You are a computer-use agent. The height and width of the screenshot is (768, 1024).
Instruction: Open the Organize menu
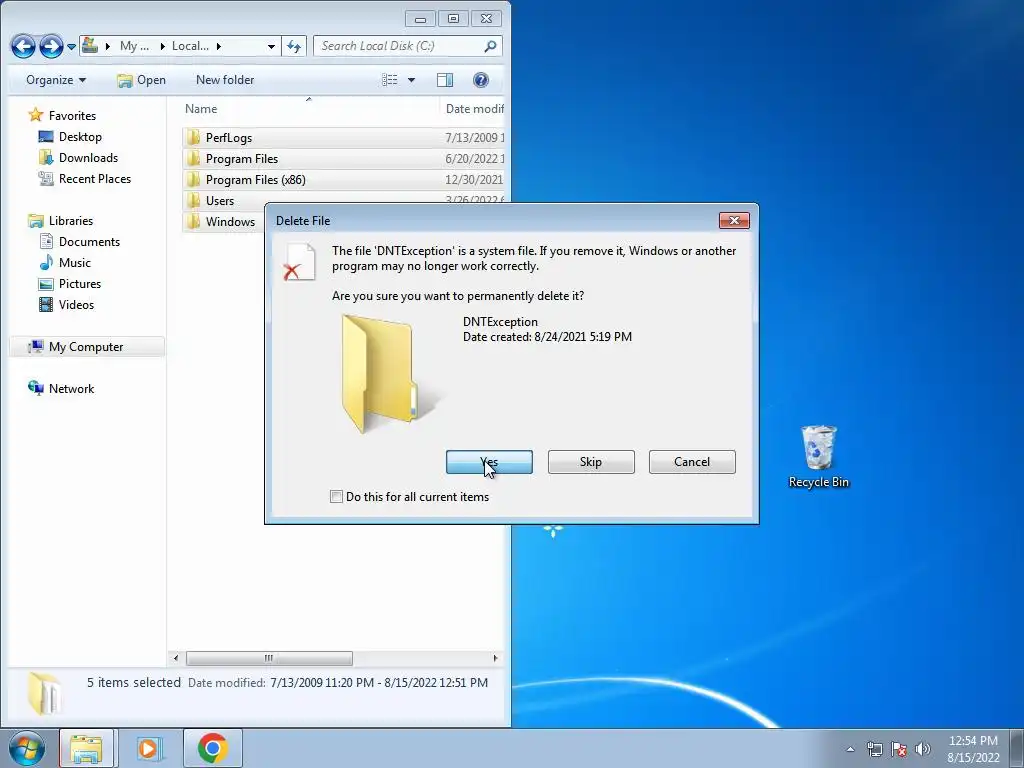pos(56,80)
